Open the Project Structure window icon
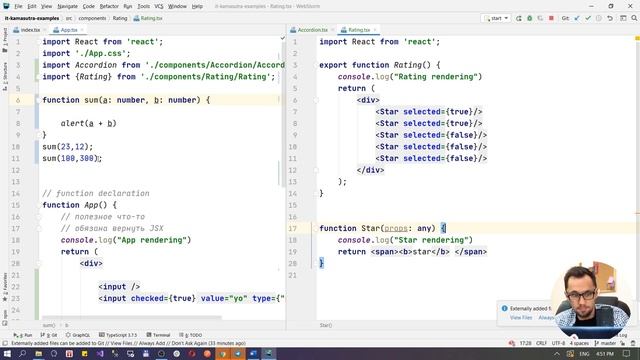This screenshot has height=360, width=640. [x=623, y=18]
